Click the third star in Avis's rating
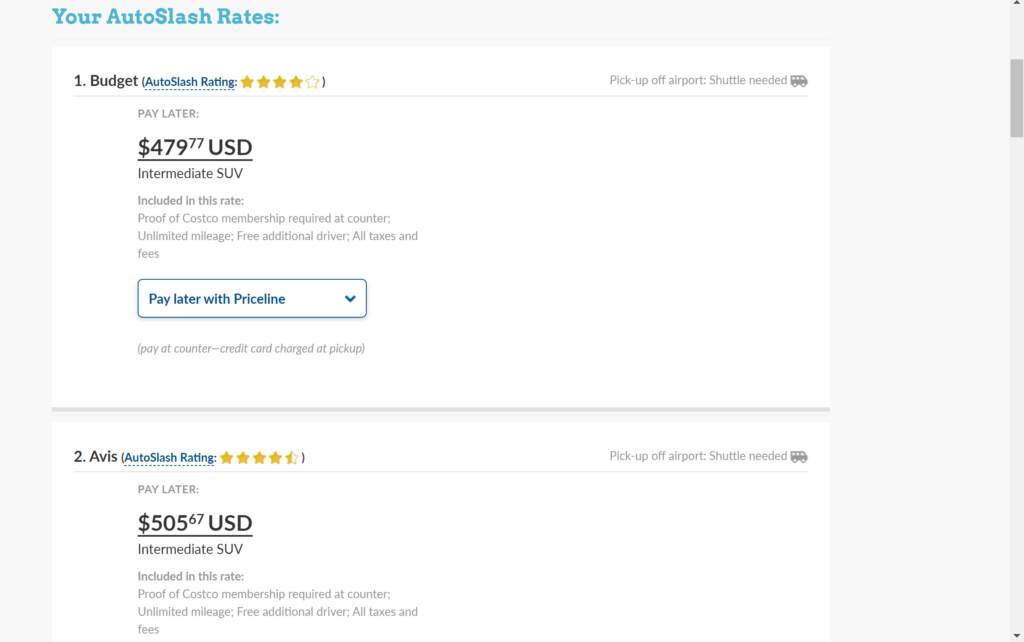The height and width of the screenshot is (642, 1024). (x=259, y=457)
